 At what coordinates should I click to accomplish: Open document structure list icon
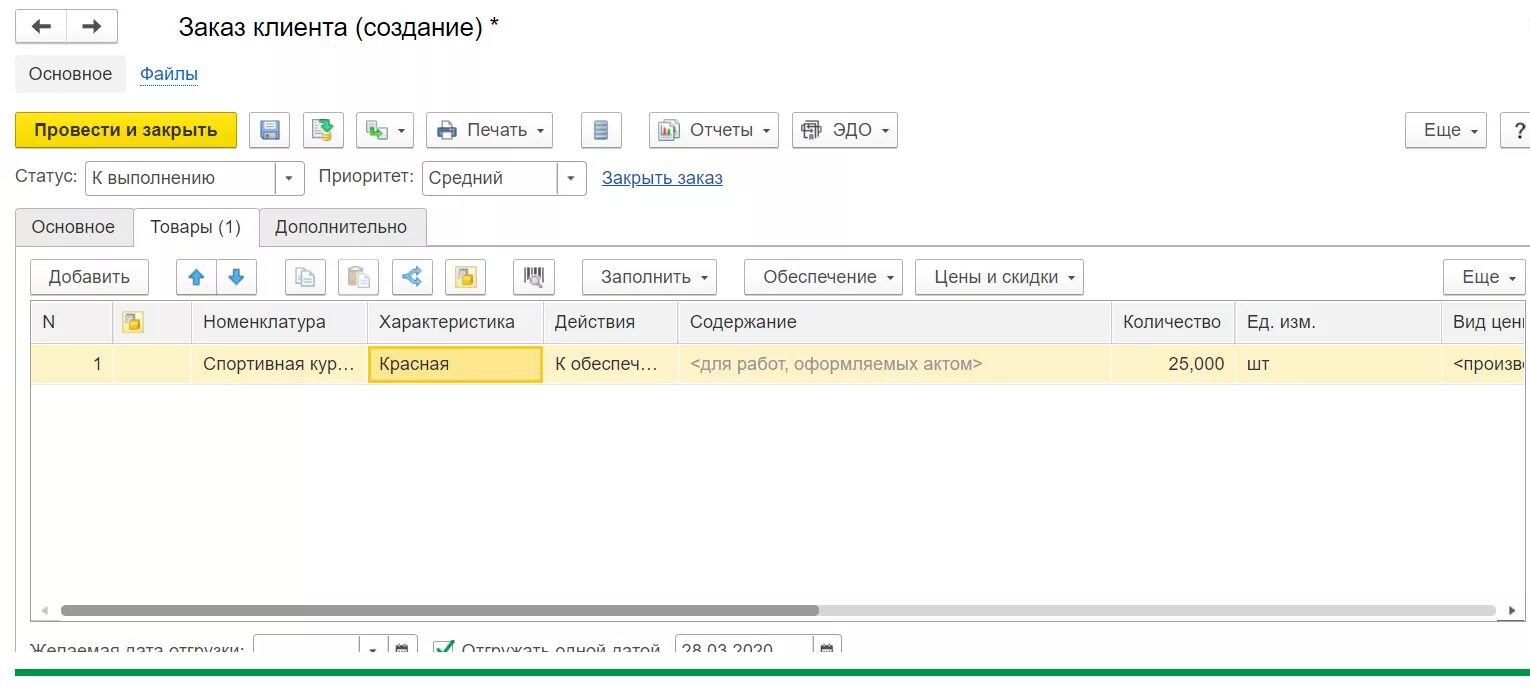pyautogui.click(x=601, y=130)
